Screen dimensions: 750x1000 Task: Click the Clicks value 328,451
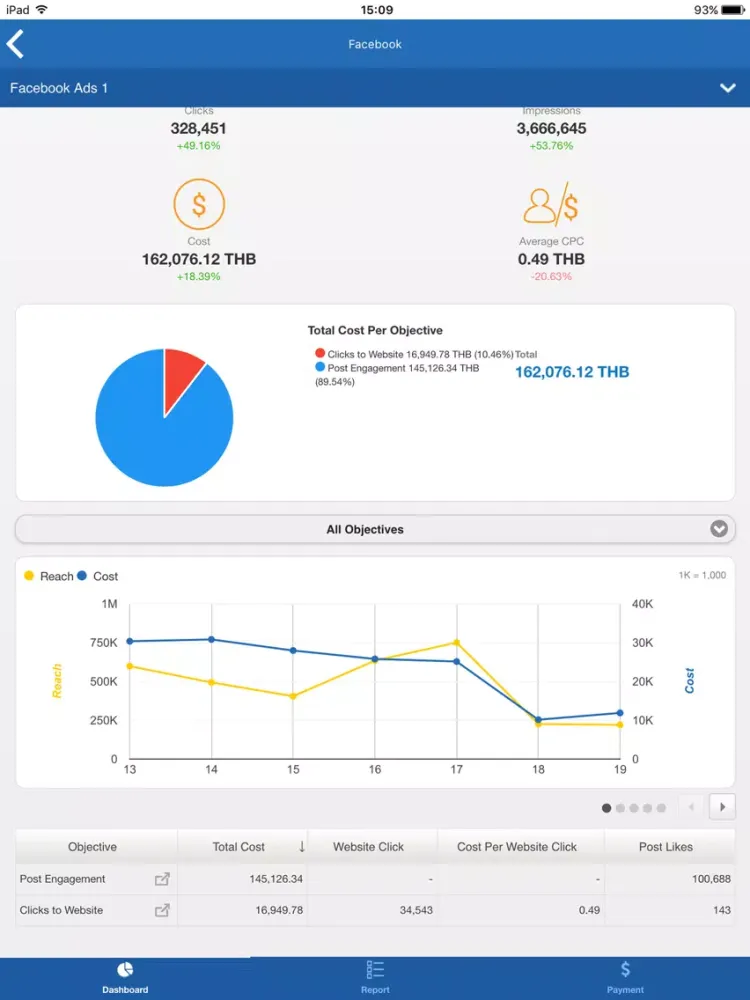pos(198,128)
